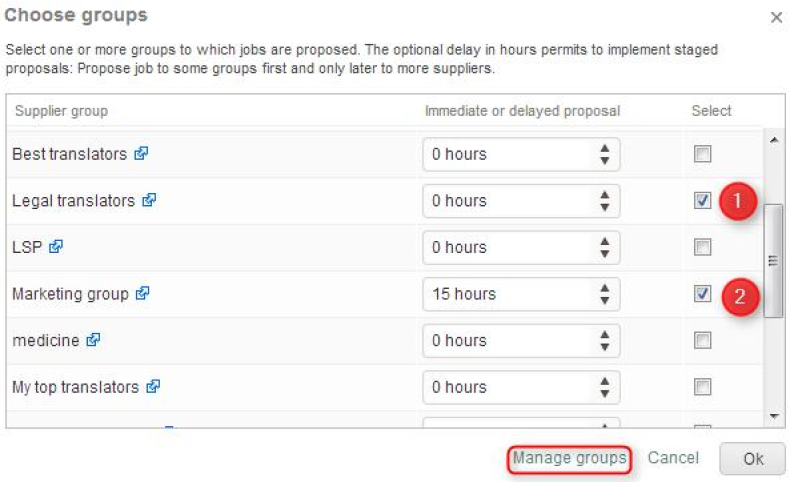Close the Choose groups dialog
Screen dimensions: 790x482
[776, 18]
